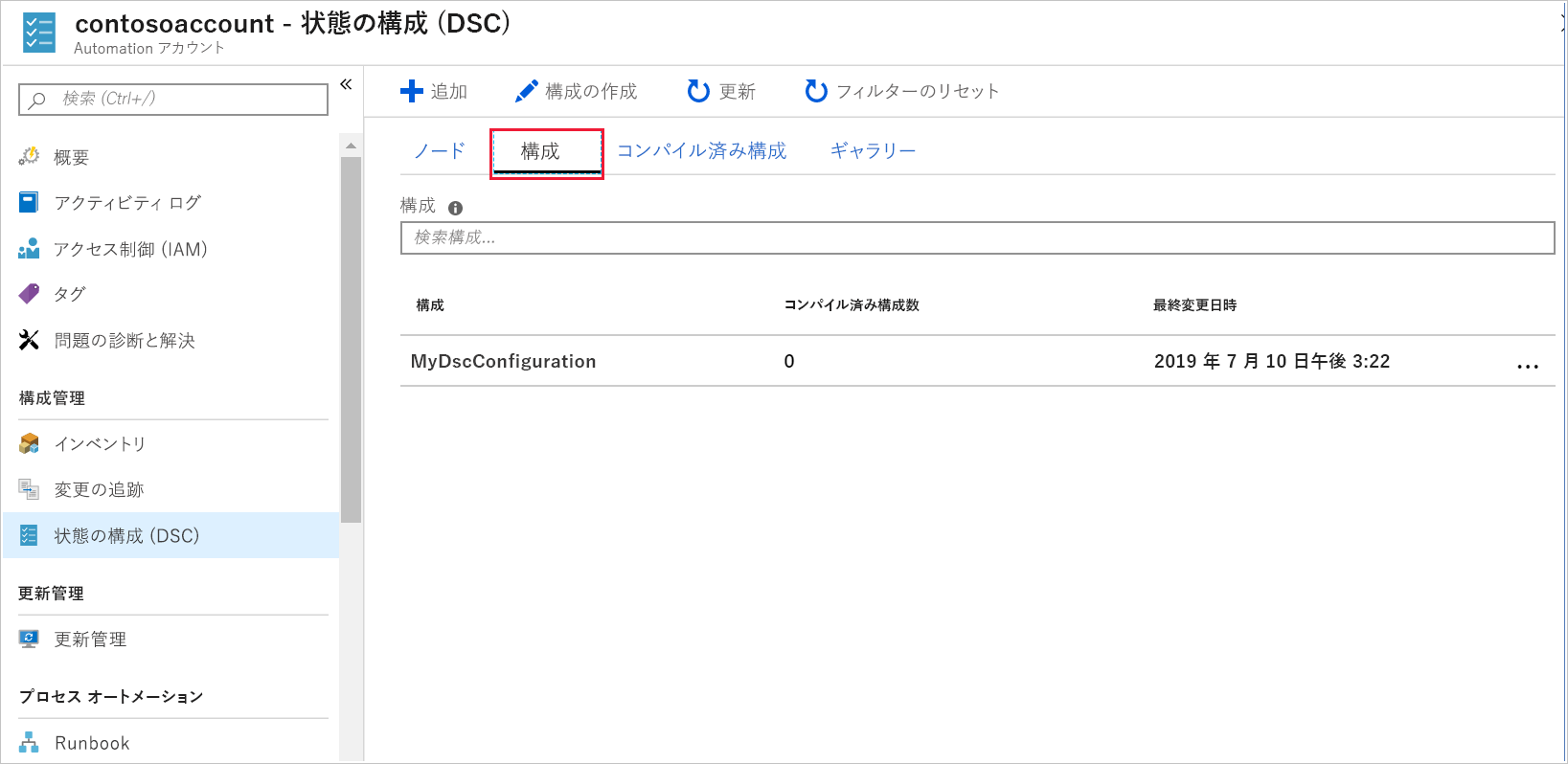The width and height of the screenshot is (1568, 764).
Task: Click the 追加 plus icon
Action: coord(412,91)
